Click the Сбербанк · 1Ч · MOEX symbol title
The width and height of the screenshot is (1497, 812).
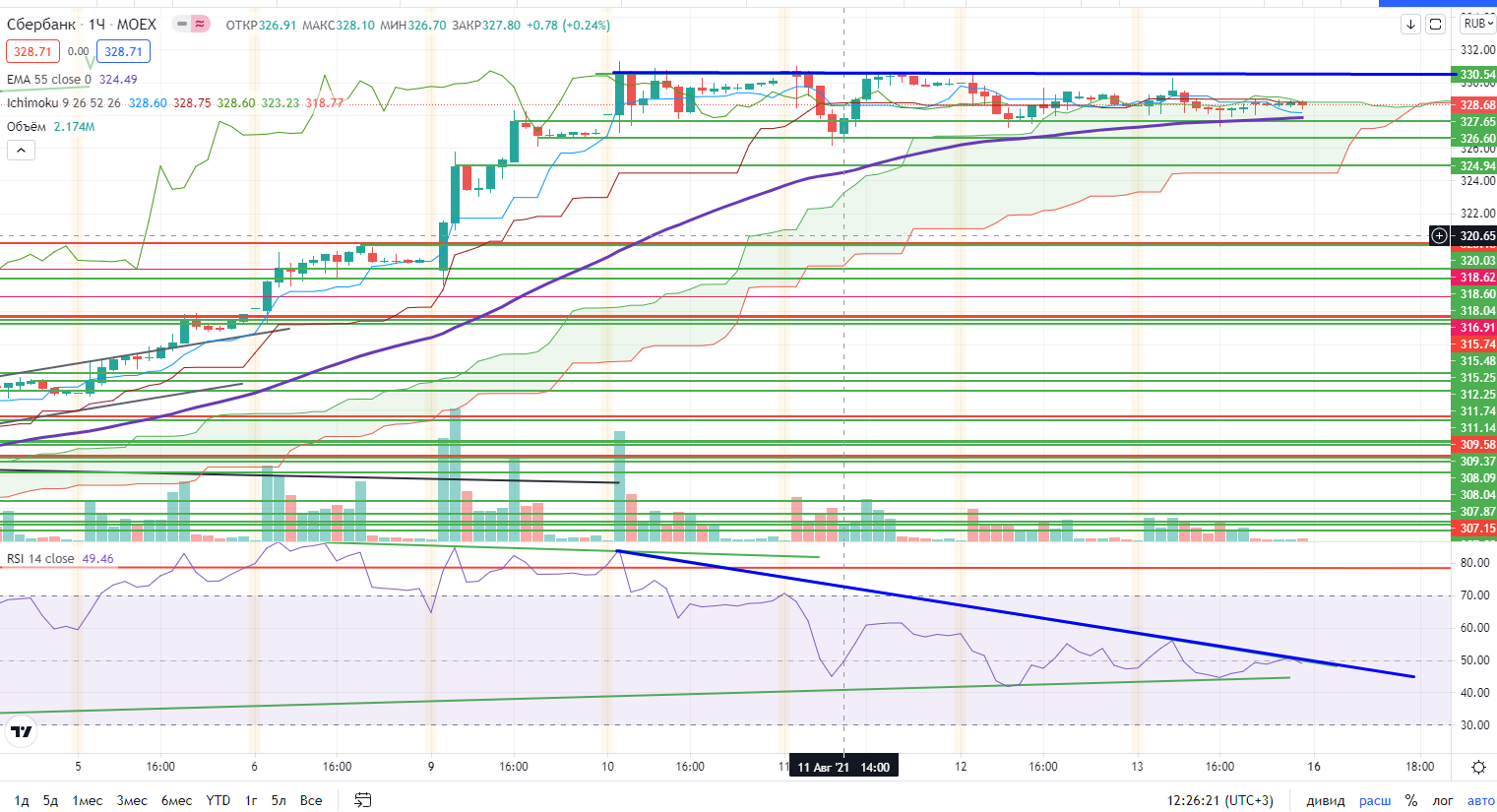point(82,25)
